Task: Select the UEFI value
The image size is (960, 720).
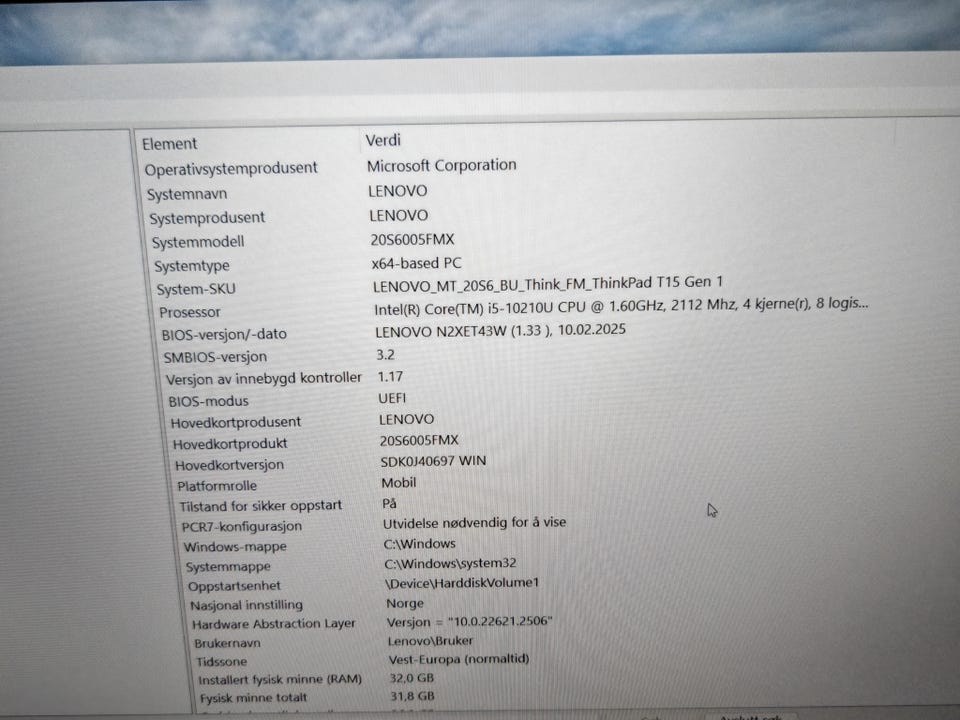Action: pyautogui.click(x=392, y=398)
